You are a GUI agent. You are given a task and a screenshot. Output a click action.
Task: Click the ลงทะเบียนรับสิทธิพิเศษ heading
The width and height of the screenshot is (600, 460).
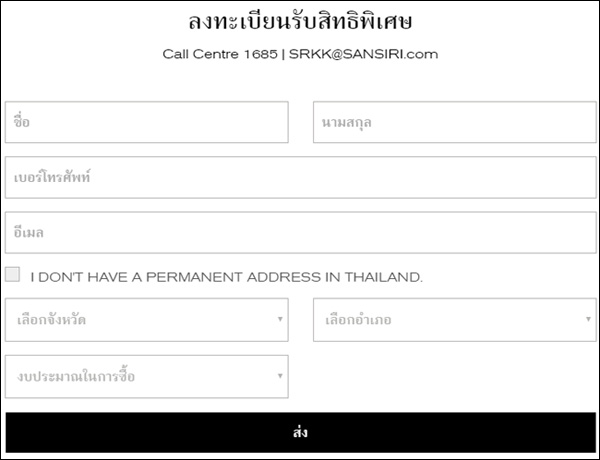coord(300,21)
